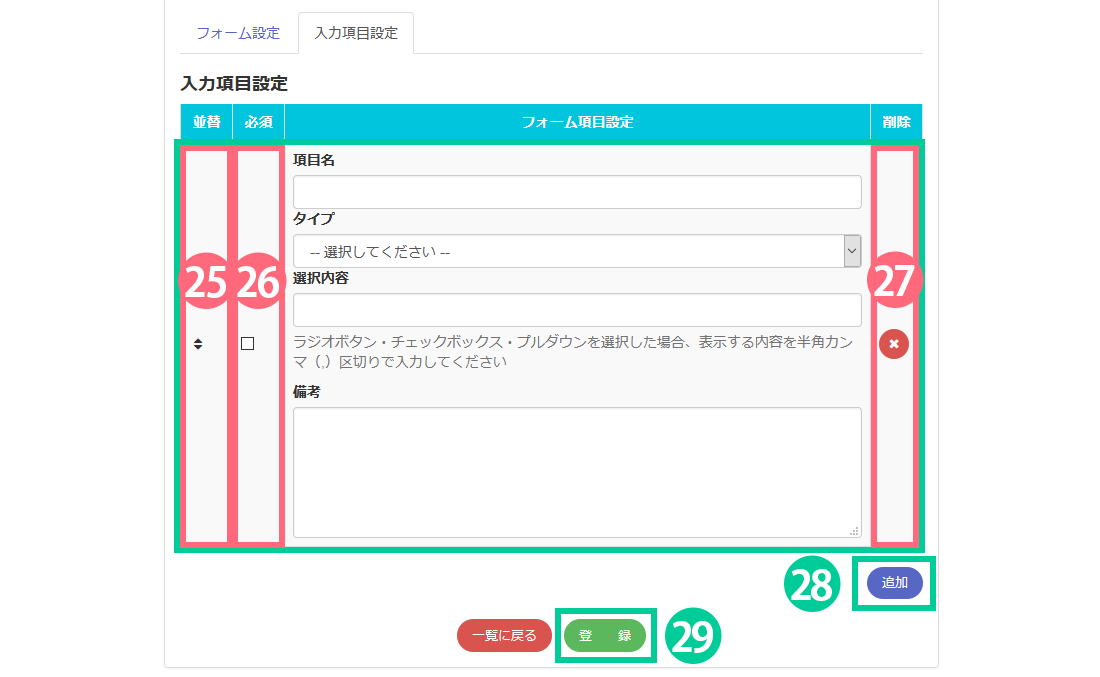Click the pink number 27 badge

coord(895,281)
